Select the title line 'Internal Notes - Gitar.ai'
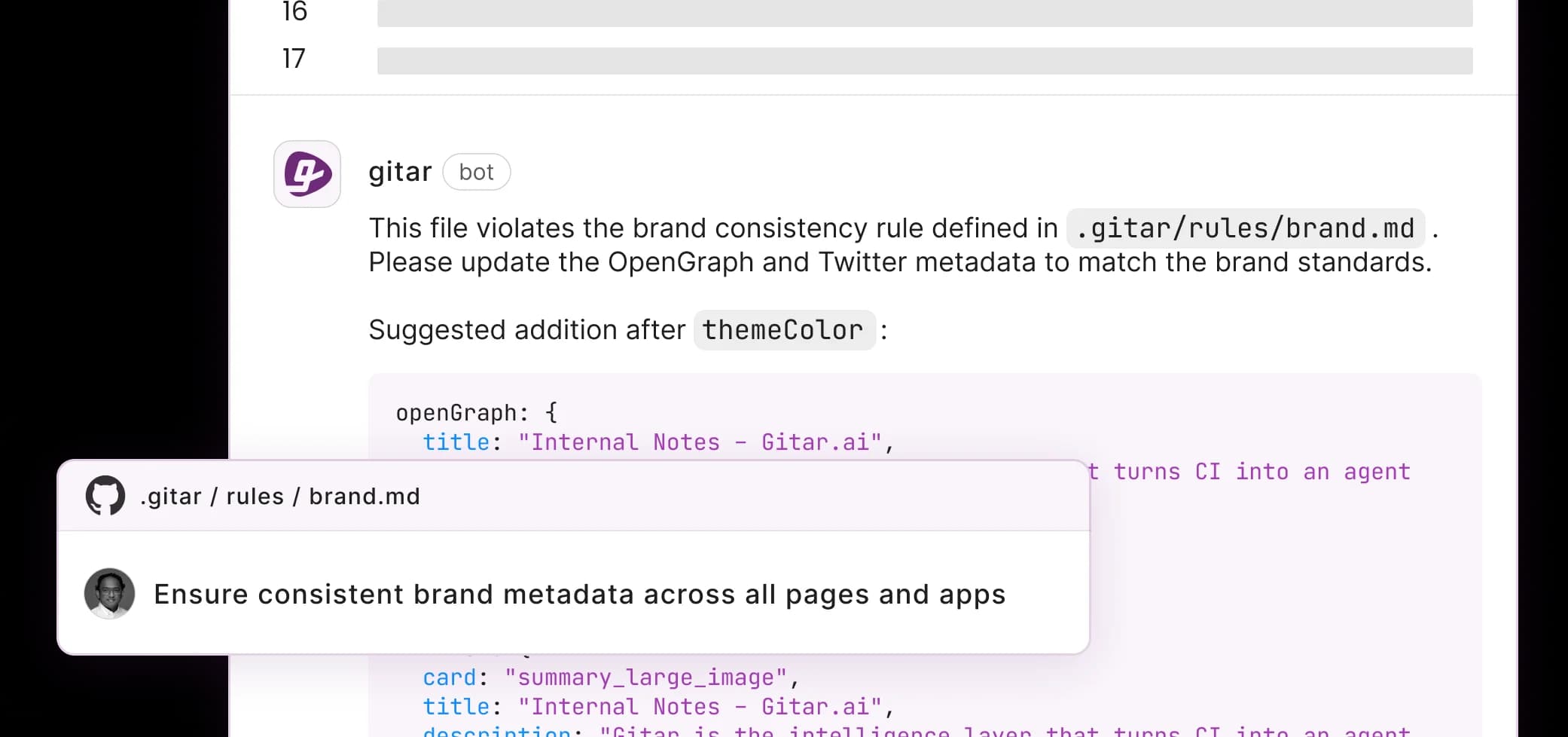Viewport: 1568px width, 737px height. coord(655,442)
